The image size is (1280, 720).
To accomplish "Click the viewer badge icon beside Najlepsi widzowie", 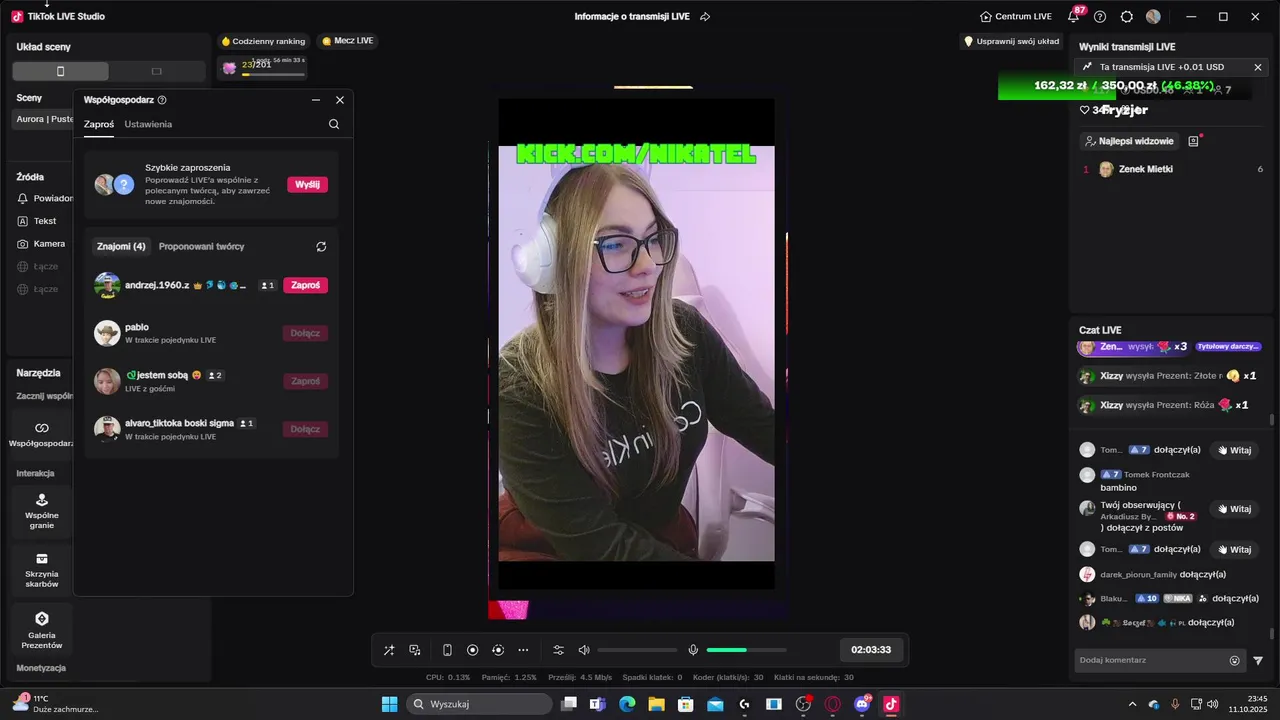I will click(x=1193, y=141).
